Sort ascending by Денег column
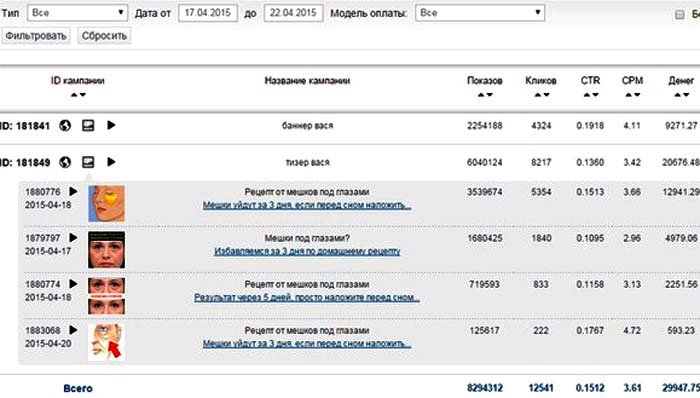This screenshot has height=398, width=700. pos(678,95)
